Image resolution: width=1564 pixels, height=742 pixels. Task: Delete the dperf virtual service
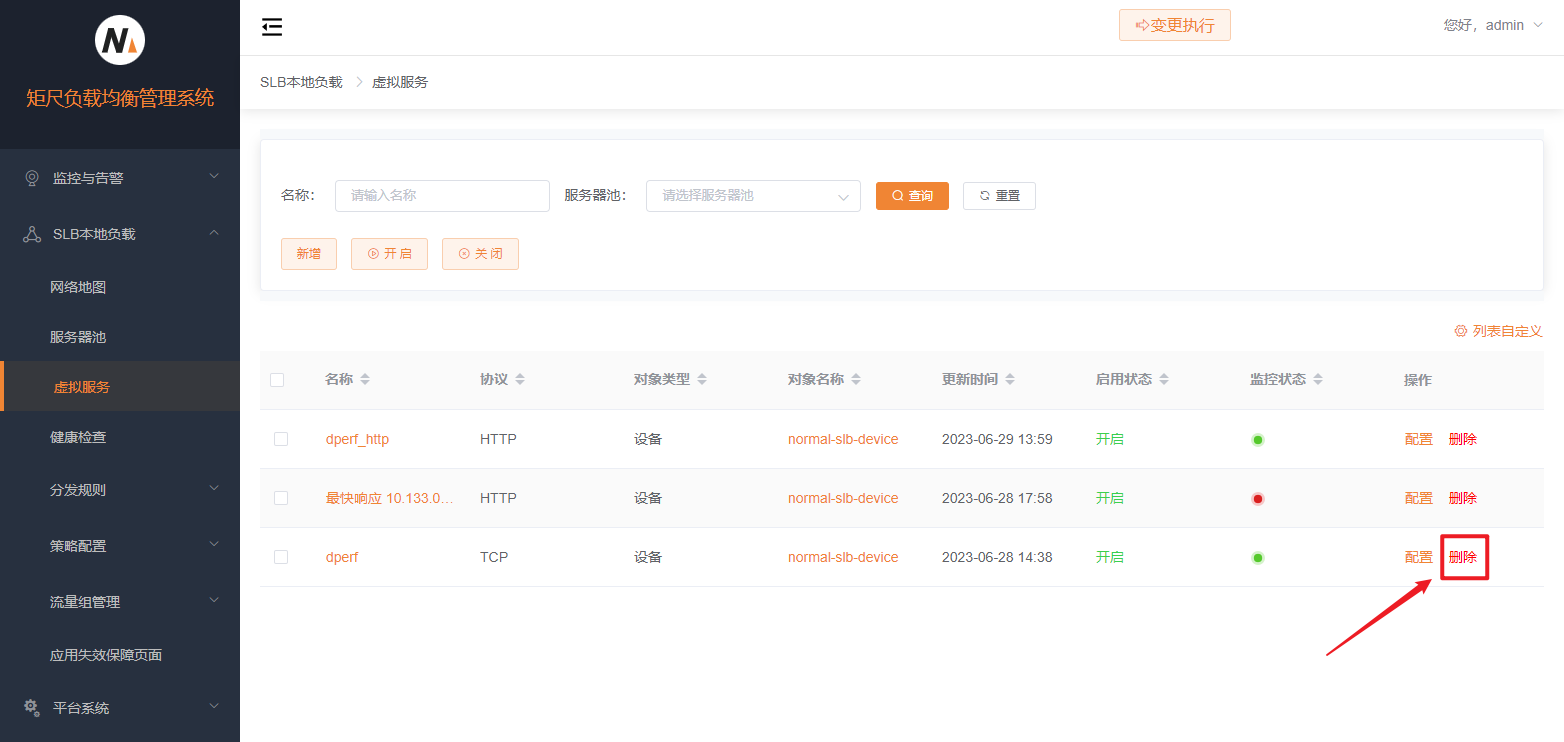[x=1463, y=557]
